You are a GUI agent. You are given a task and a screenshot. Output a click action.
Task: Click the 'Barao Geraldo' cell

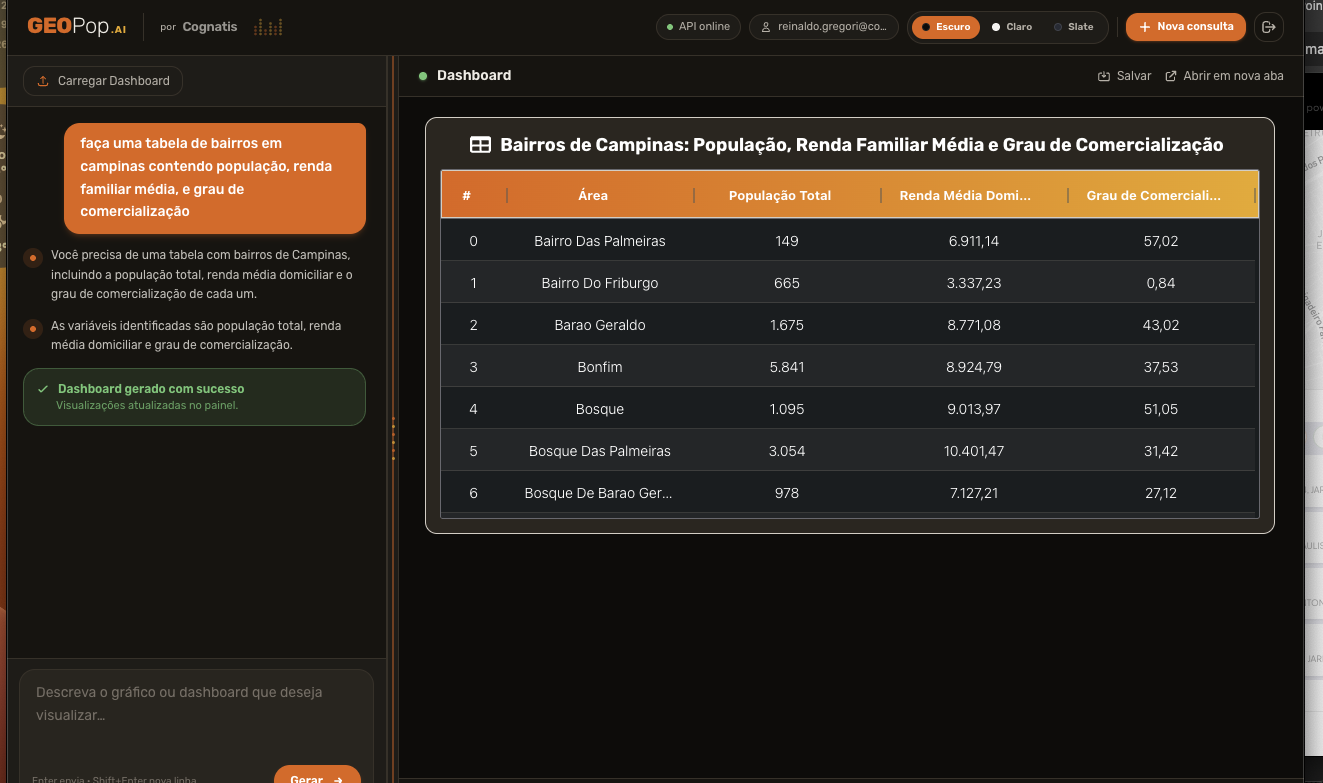(x=600, y=325)
